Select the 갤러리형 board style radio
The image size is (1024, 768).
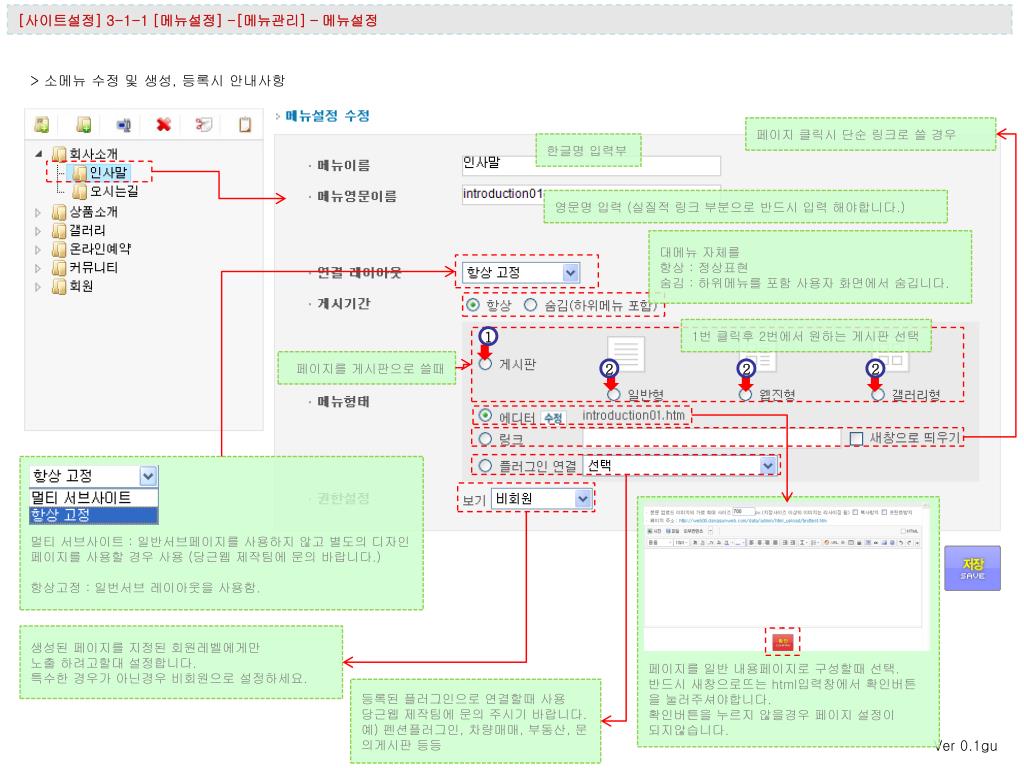click(x=878, y=394)
